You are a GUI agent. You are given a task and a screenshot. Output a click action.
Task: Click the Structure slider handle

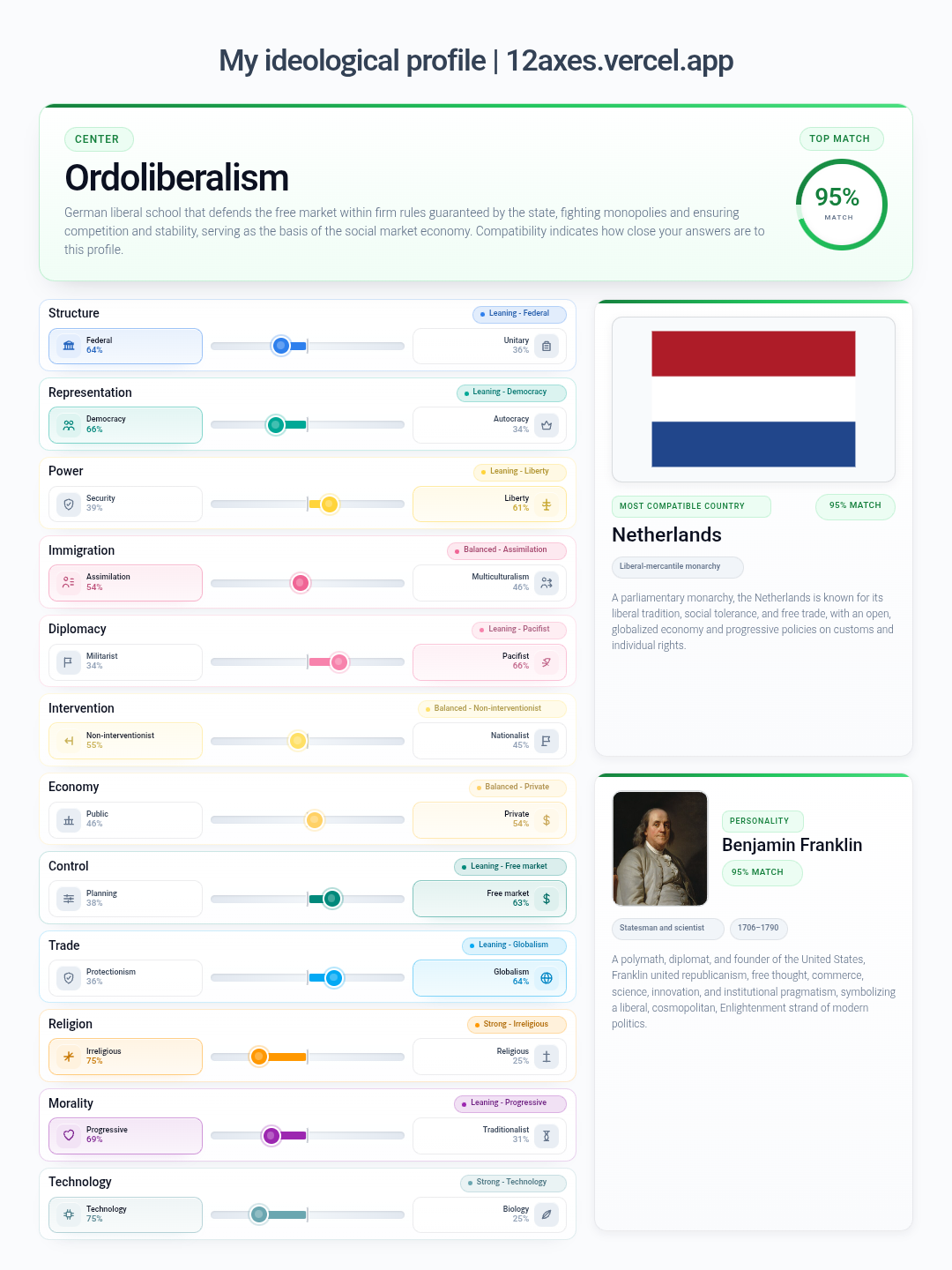pos(281,346)
